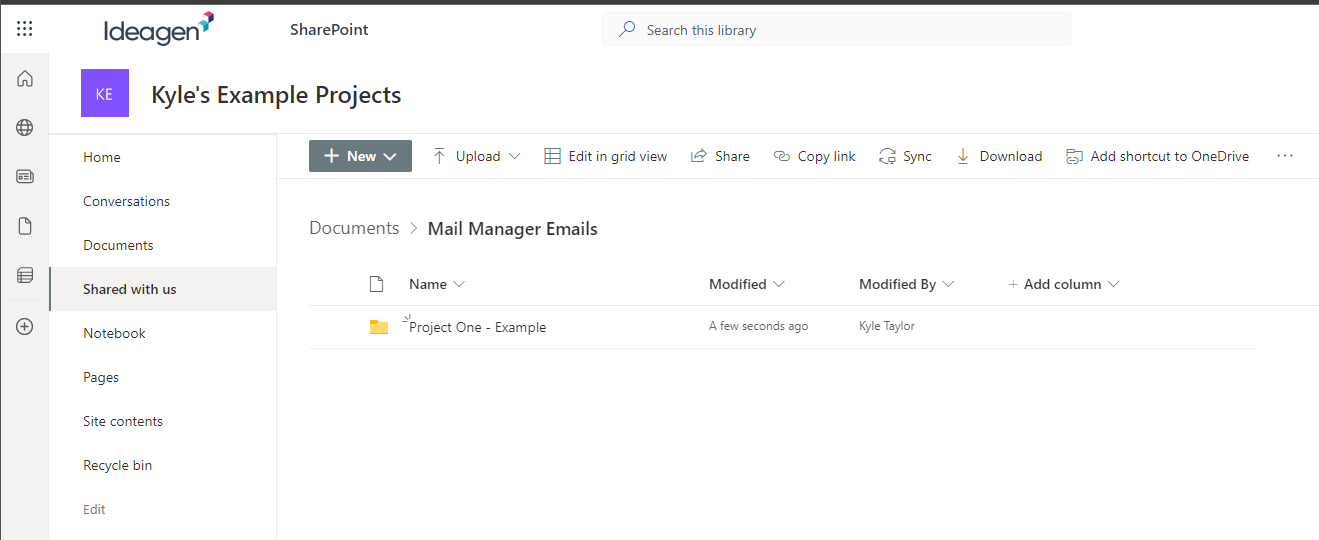Viewport: 1319px width, 540px height.
Task: Click the KE site logo tile
Action: [104, 94]
